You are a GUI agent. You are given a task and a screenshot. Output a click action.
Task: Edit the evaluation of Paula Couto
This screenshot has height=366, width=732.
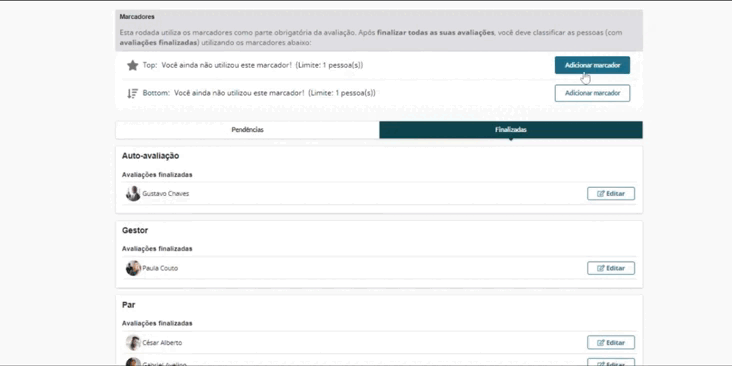coord(611,268)
